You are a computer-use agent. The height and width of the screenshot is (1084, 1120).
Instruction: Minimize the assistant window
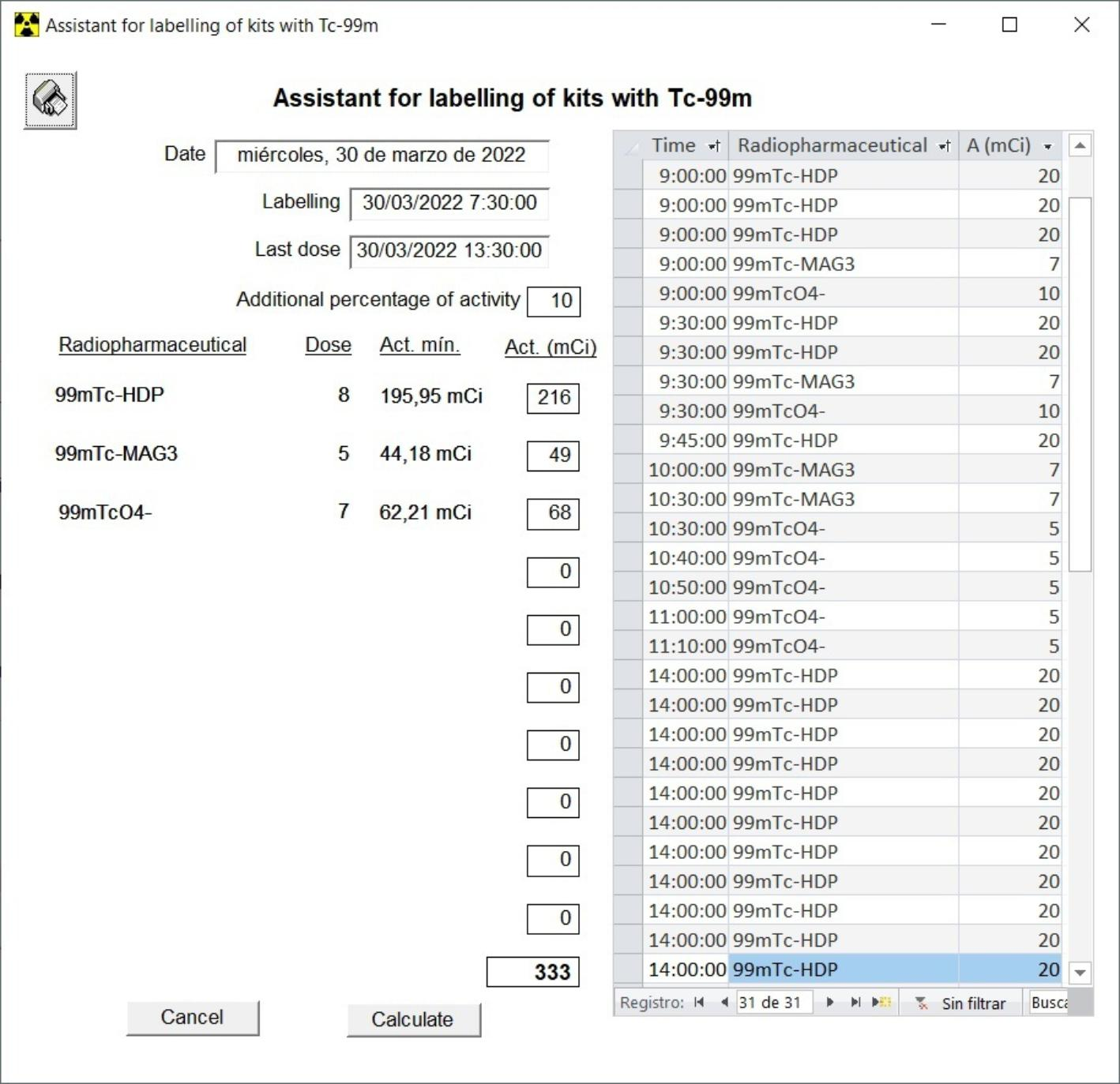(x=938, y=24)
